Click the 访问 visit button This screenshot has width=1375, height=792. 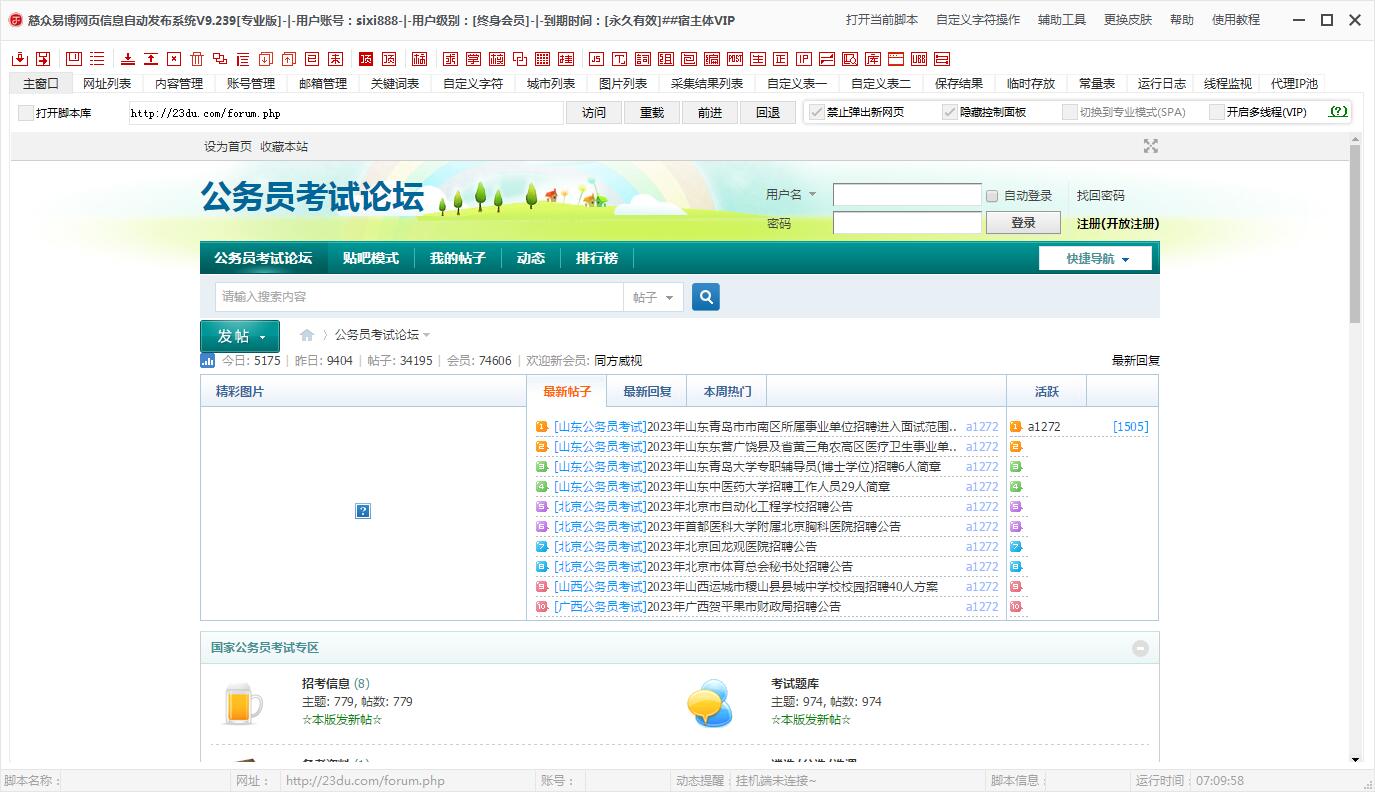594,113
